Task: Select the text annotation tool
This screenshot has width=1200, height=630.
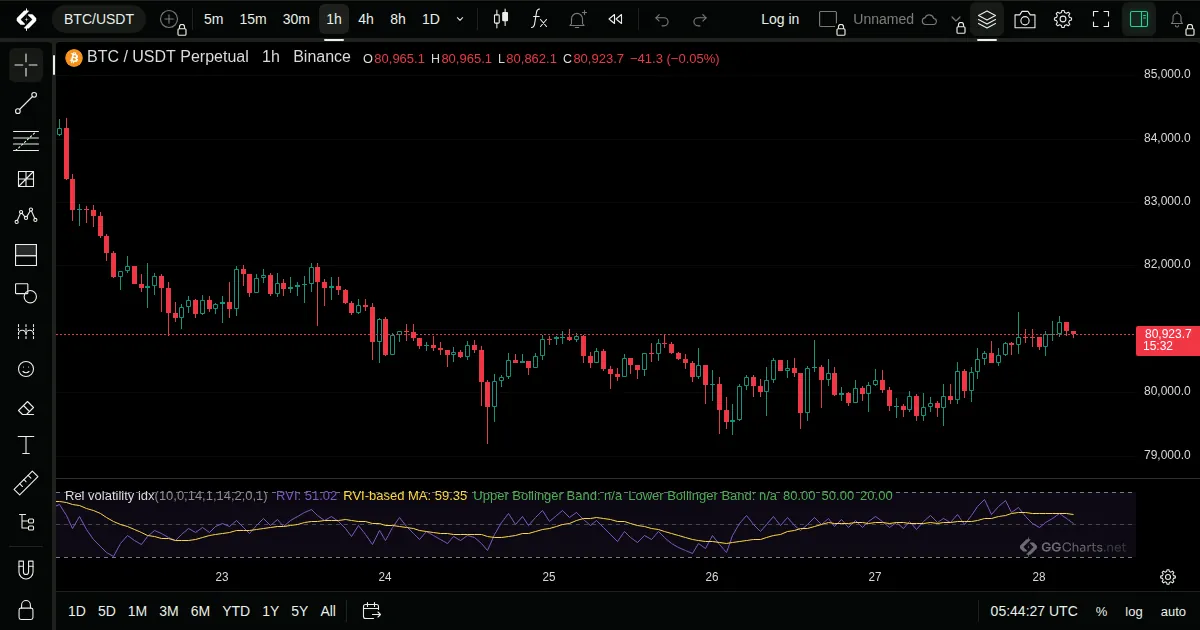Action: point(26,445)
